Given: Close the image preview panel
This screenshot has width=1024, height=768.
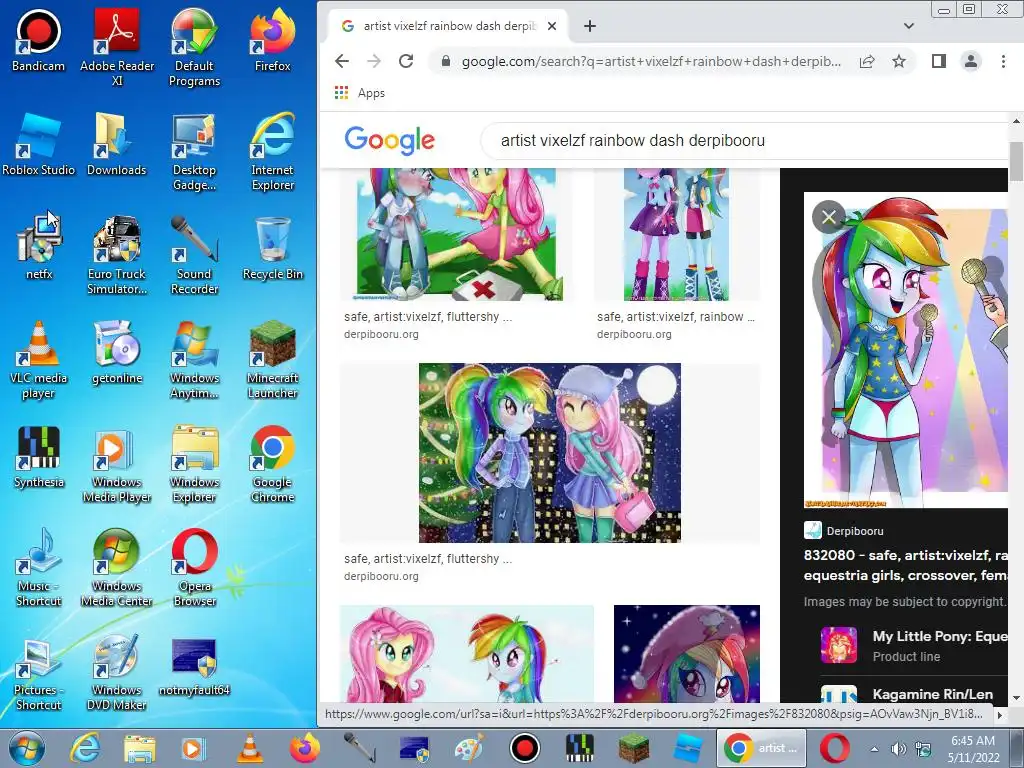Looking at the screenshot, I should tap(829, 217).
